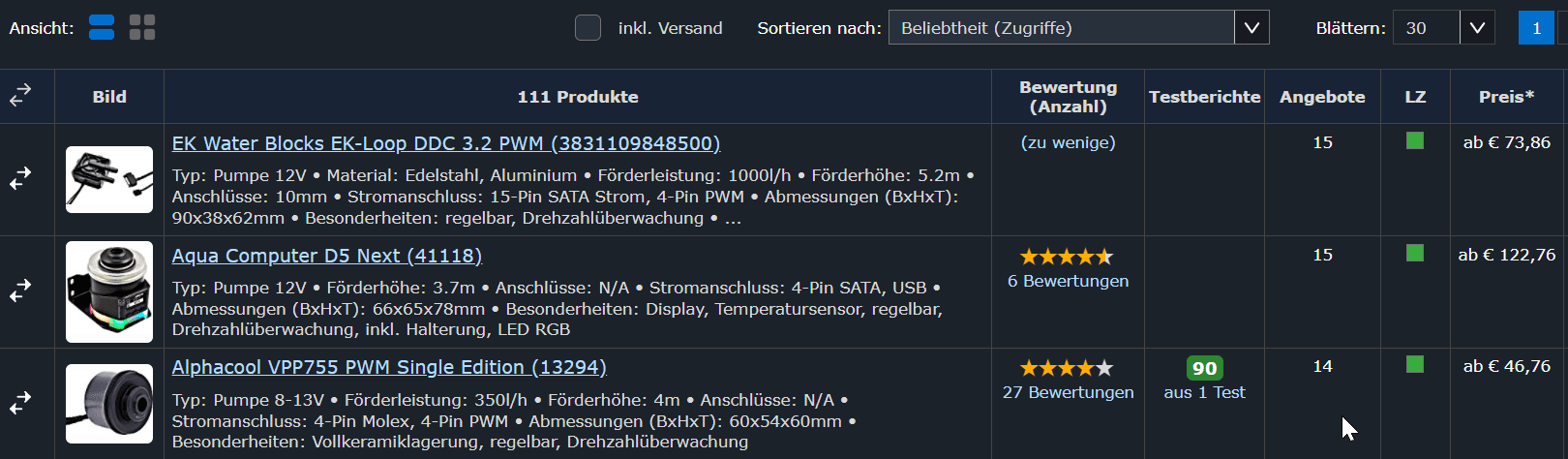Open Aqua Computer D5 Next product thumbnail
Screen dimensions: 1568x459
(109, 291)
